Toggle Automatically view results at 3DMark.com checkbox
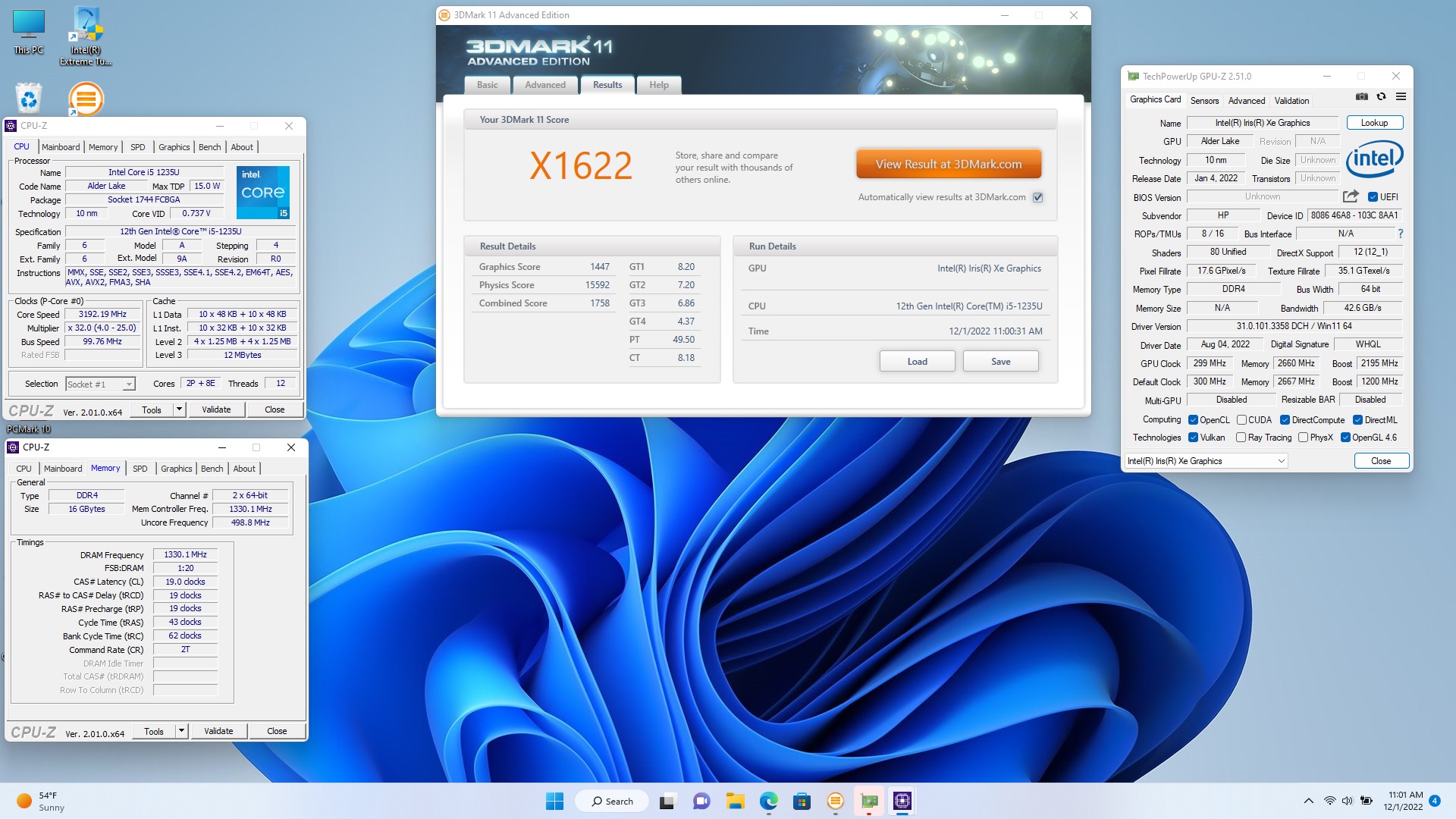 click(1038, 197)
